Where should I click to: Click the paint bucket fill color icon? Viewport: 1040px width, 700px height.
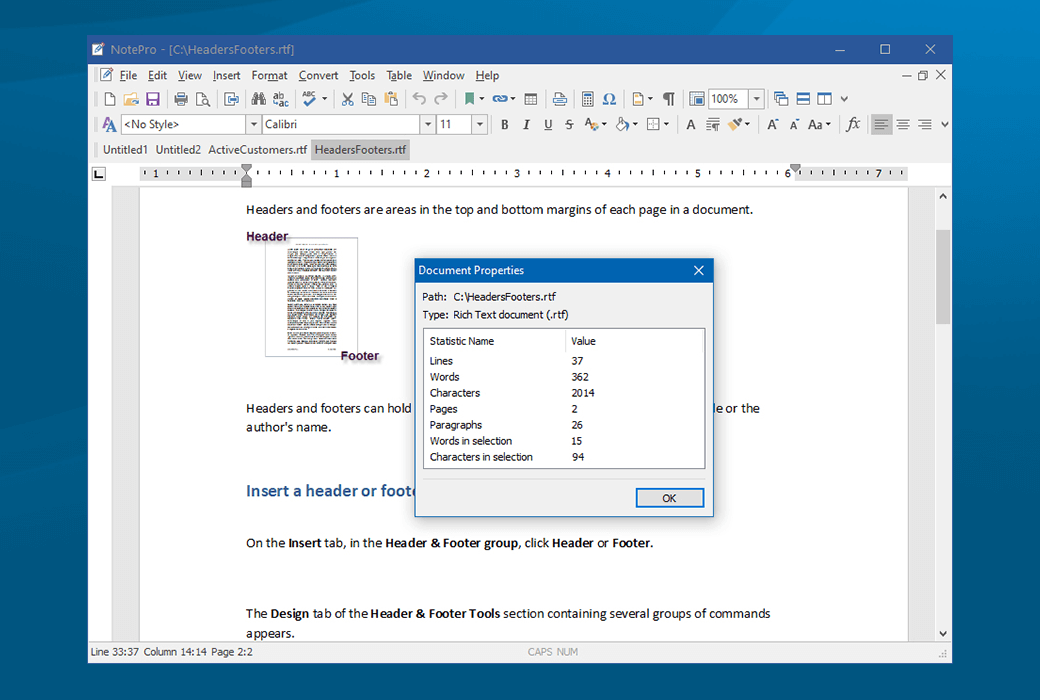click(622, 124)
